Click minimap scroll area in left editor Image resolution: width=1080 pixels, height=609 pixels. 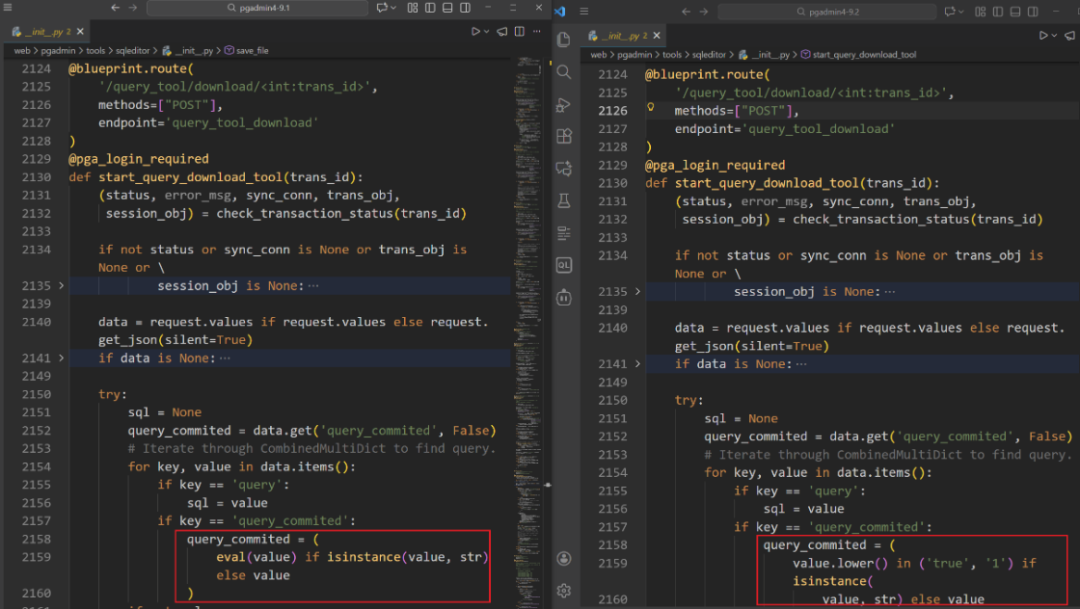pyautogui.click(x=530, y=300)
